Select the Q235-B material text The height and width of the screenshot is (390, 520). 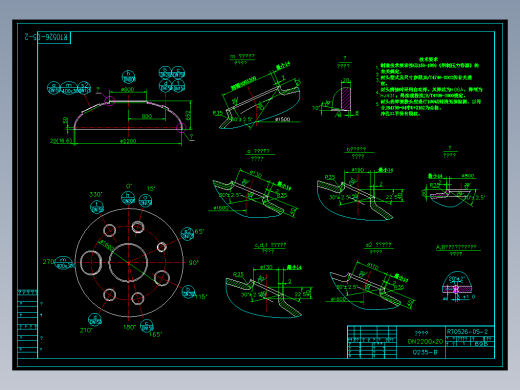[x=425, y=352]
